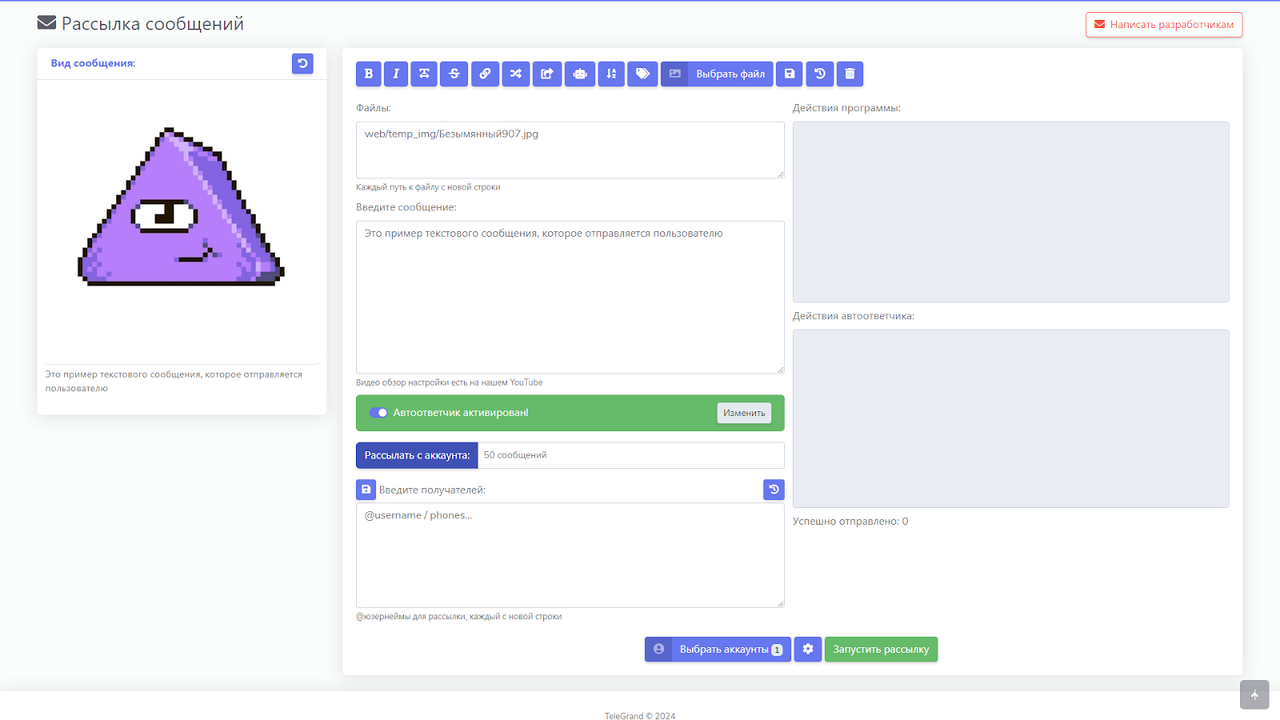Refresh the message preview panel

click(303, 63)
